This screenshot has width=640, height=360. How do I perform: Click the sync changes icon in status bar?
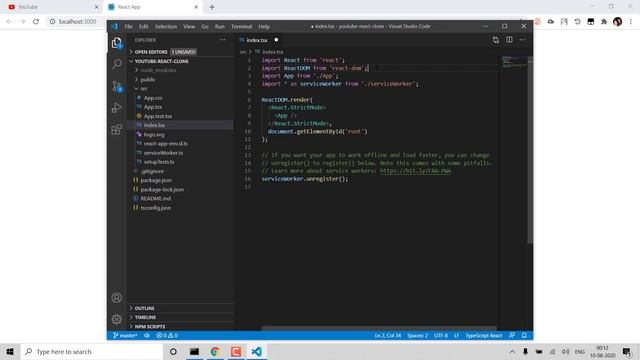click(147, 336)
